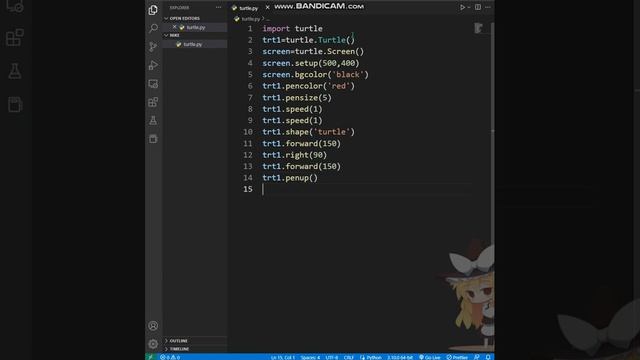This screenshot has height=360, width=640.
Task: Open the Search view in activity bar
Action: [153, 28]
